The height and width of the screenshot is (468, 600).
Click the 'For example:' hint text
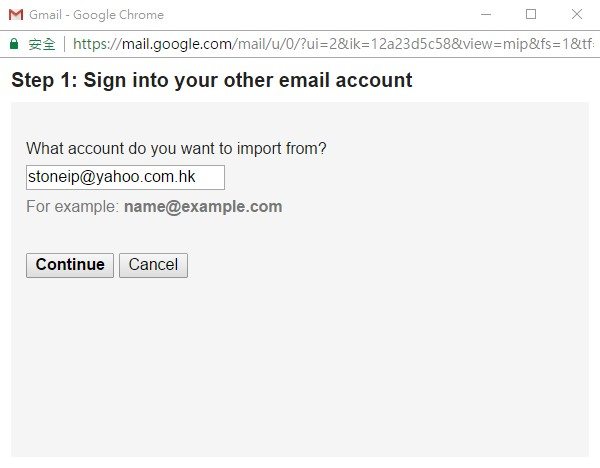click(73, 207)
